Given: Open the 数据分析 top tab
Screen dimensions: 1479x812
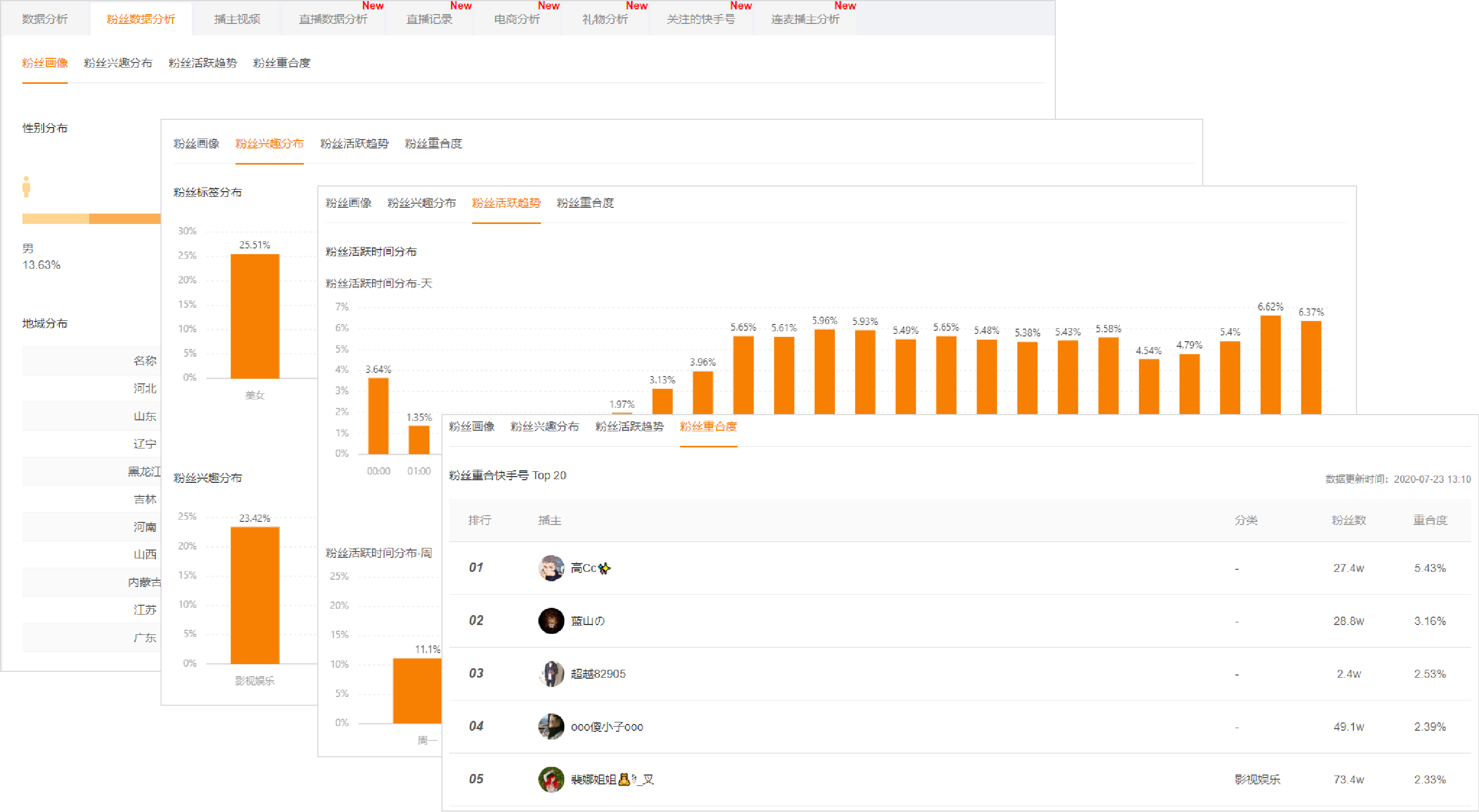Looking at the screenshot, I should [x=45, y=19].
